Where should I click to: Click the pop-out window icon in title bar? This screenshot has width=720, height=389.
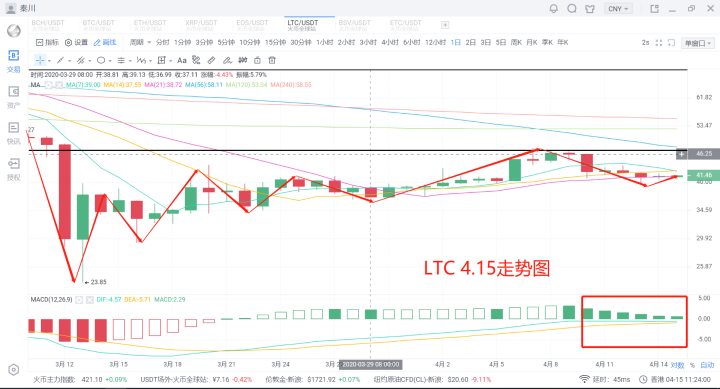tap(655, 8)
